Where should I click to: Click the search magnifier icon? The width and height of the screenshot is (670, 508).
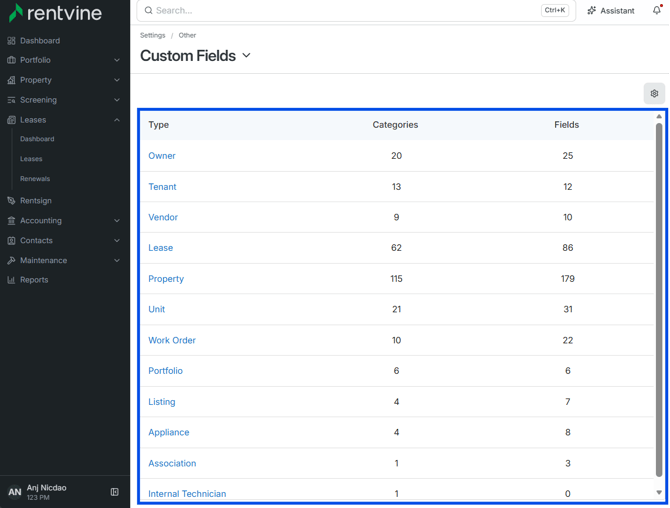pyautogui.click(x=148, y=11)
